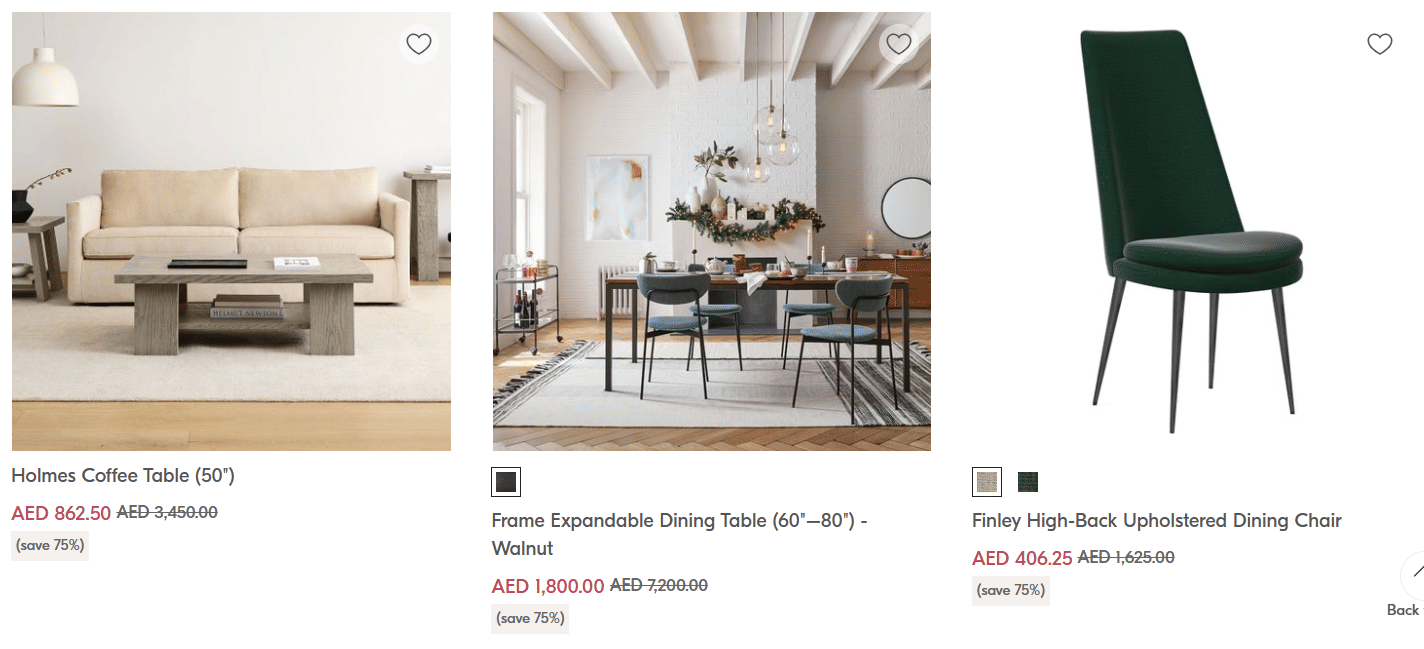Open the Holmes Coffee Table (50") title link
1424x649 pixels.
[x=123, y=475]
